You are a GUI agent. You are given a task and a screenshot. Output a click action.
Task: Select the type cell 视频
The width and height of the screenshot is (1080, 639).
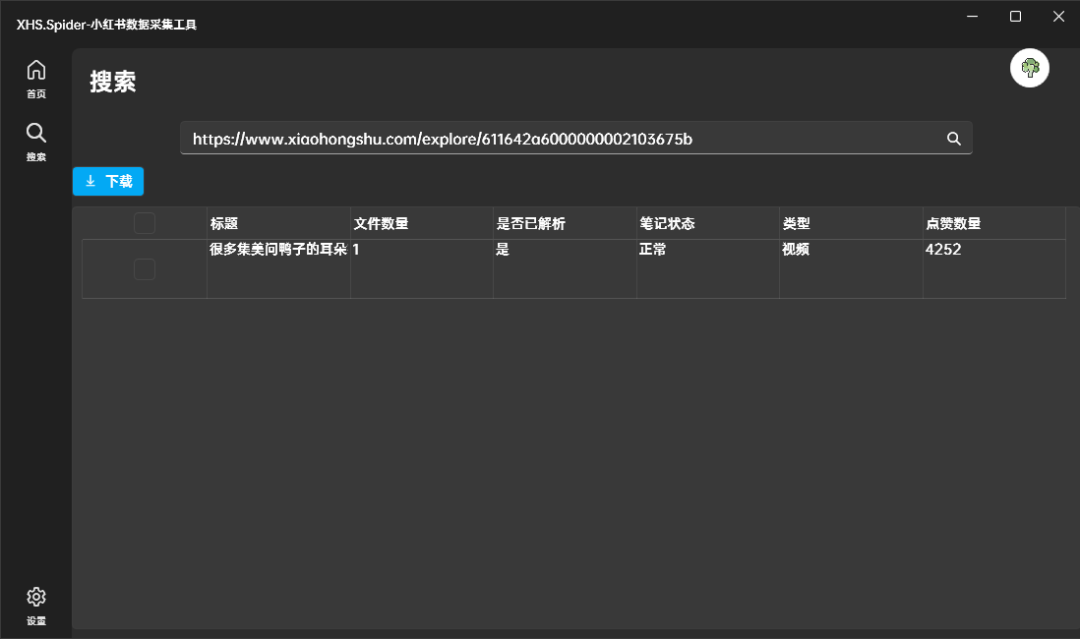tap(851, 269)
